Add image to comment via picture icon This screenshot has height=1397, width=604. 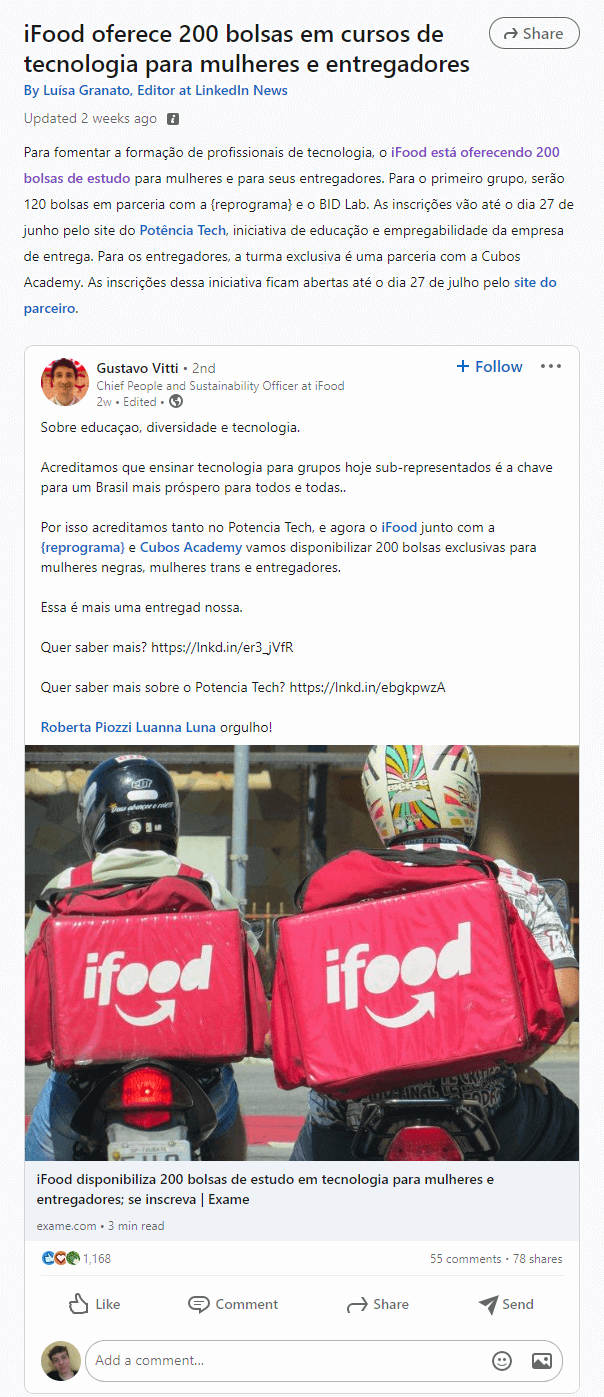pos(542,1361)
